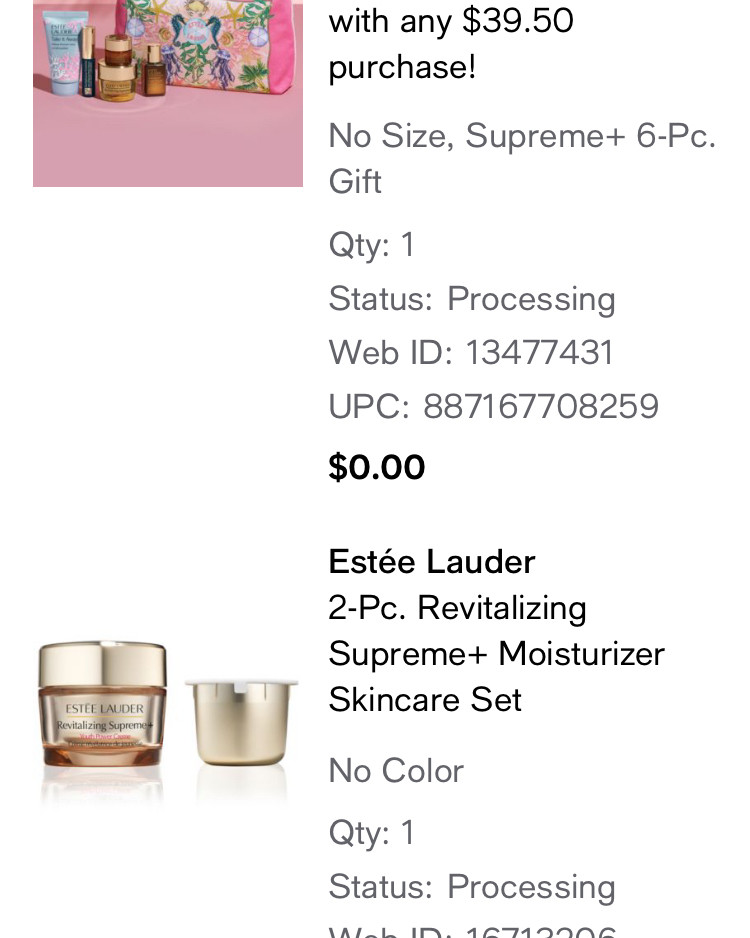Click the $39.50 purchase gift title text
750x938 pixels.
tap(451, 43)
